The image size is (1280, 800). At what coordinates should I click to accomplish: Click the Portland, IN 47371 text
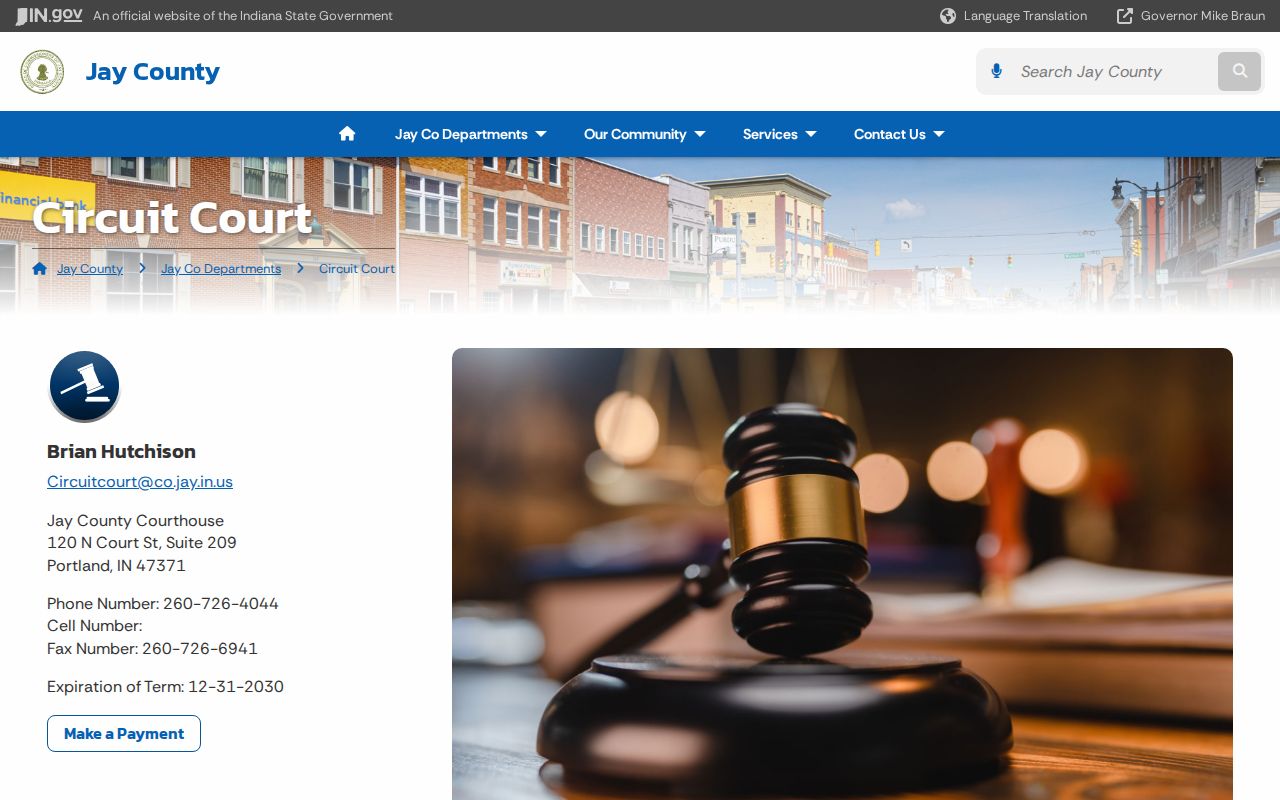(116, 566)
